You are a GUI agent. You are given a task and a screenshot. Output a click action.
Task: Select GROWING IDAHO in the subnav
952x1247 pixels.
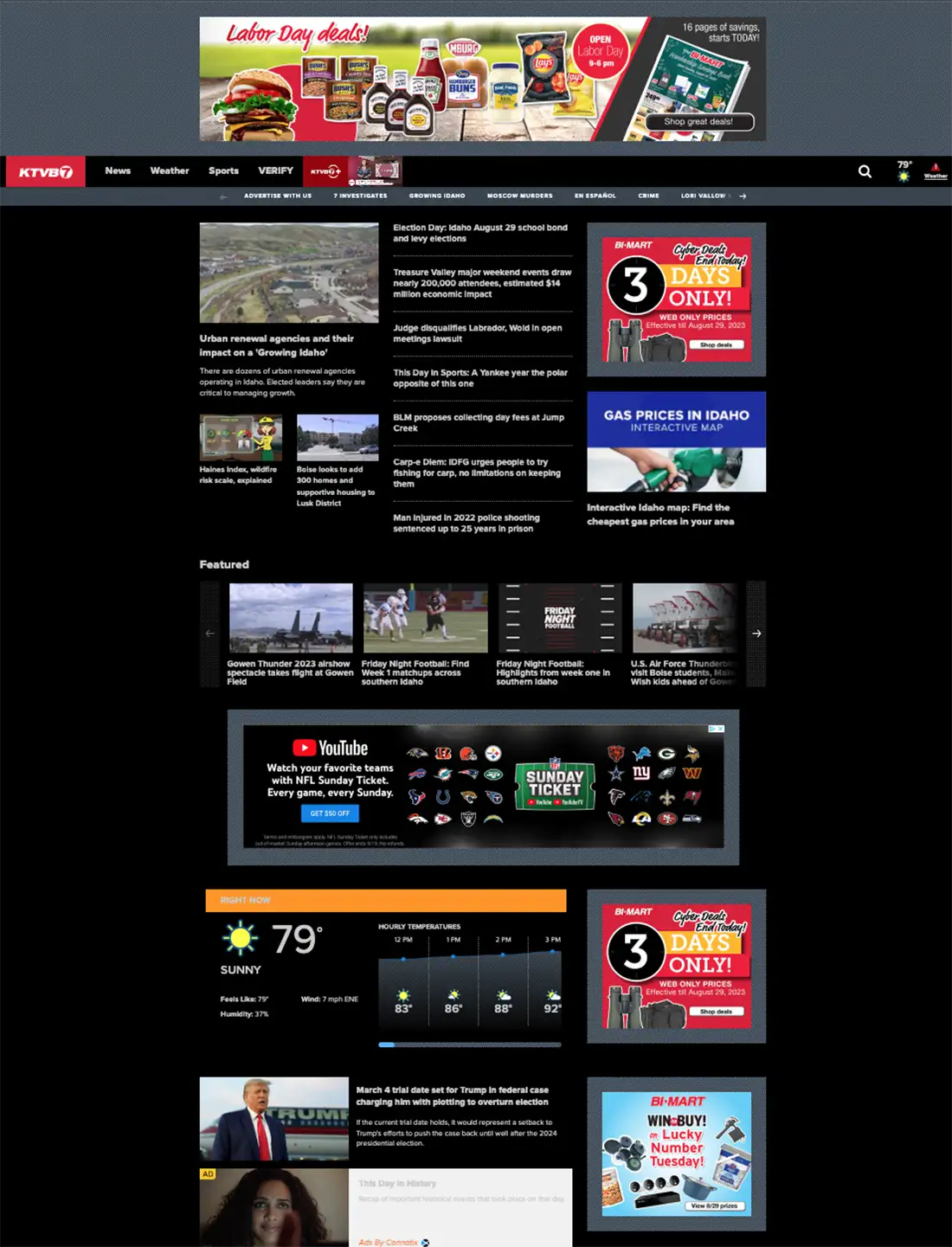tap(437, 196)
